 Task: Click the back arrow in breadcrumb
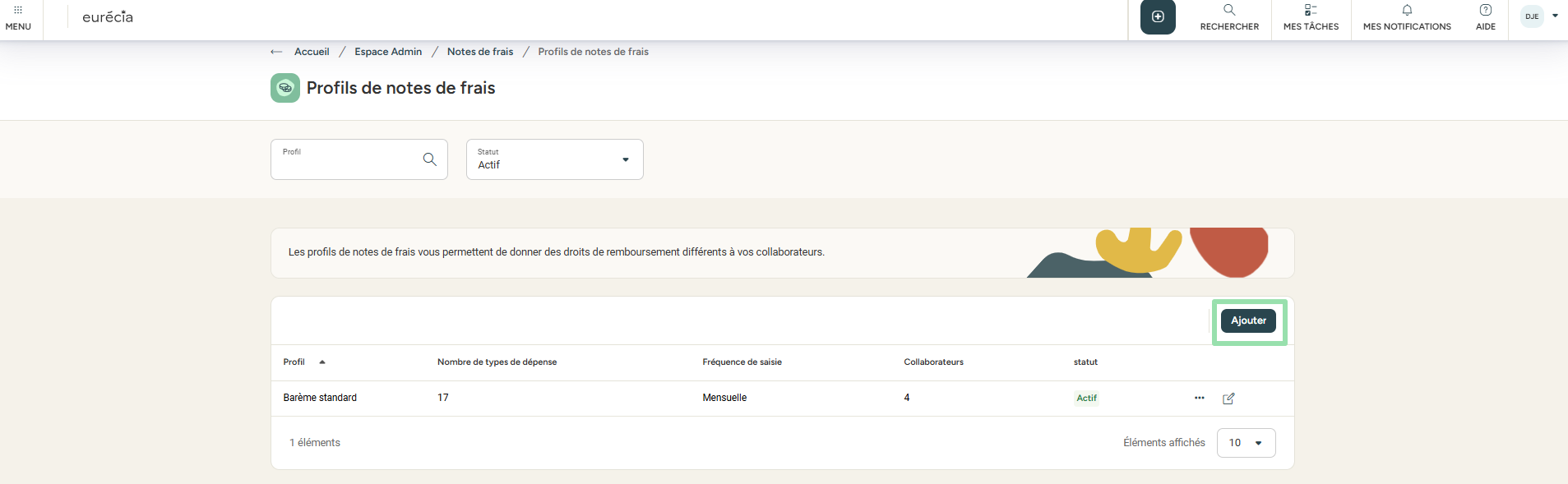pyautogui.click(x=276, y=52)
